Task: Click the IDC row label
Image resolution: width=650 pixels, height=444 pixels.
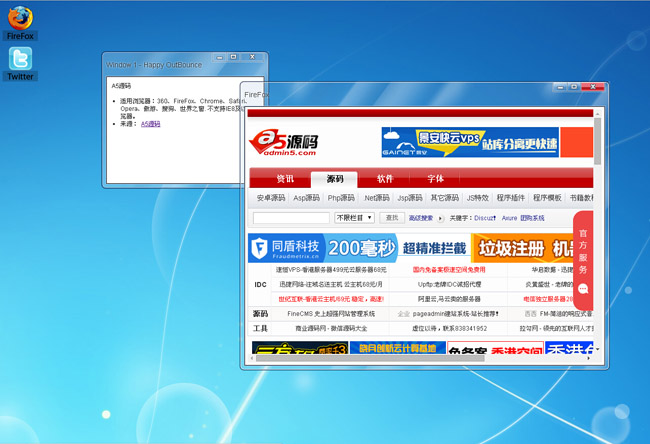Action: pyautogui.click(x=260, y=284)
